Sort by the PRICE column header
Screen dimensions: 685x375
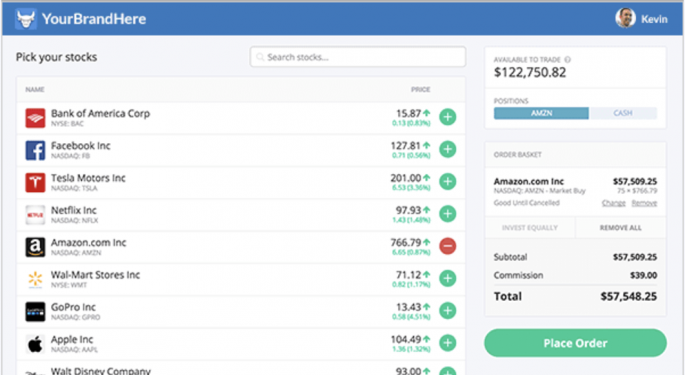point(420,90)
